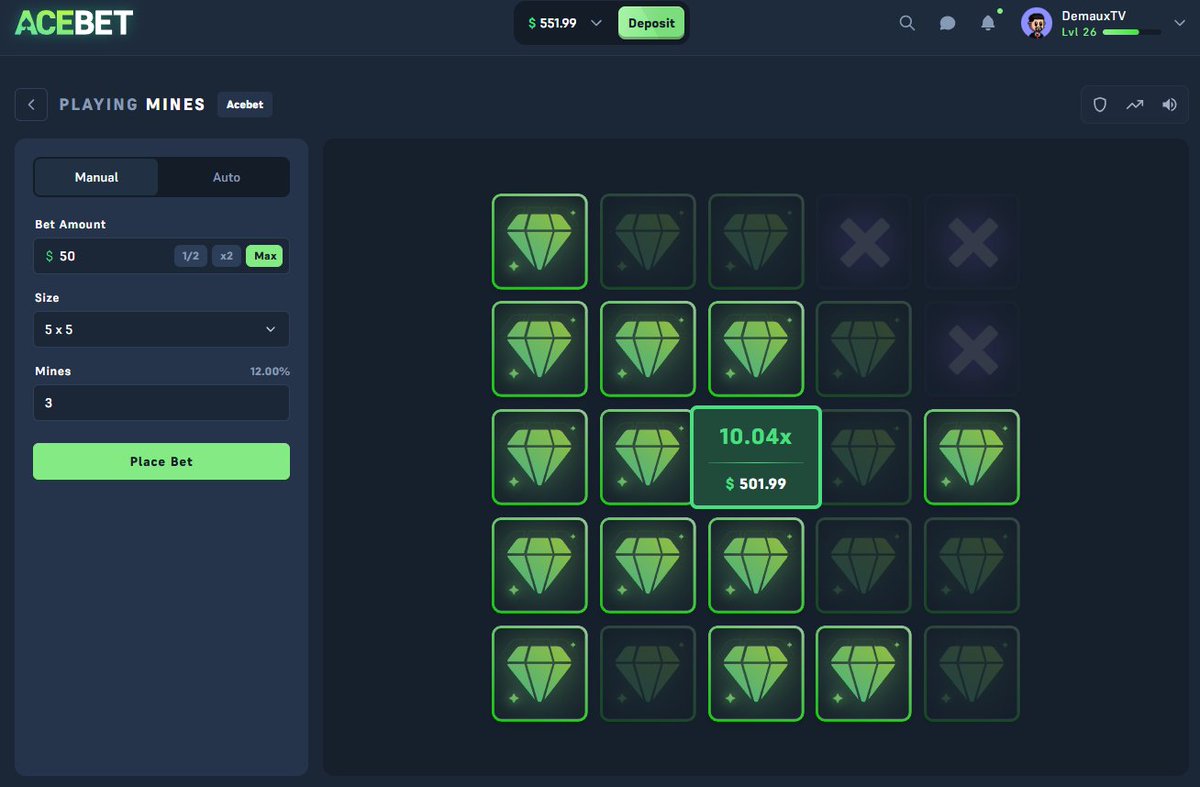The height and width of the screenshot is (787, 1200).
Task: Click row 2 column 1 diamond tile
Action: click(x=540, y=349)
